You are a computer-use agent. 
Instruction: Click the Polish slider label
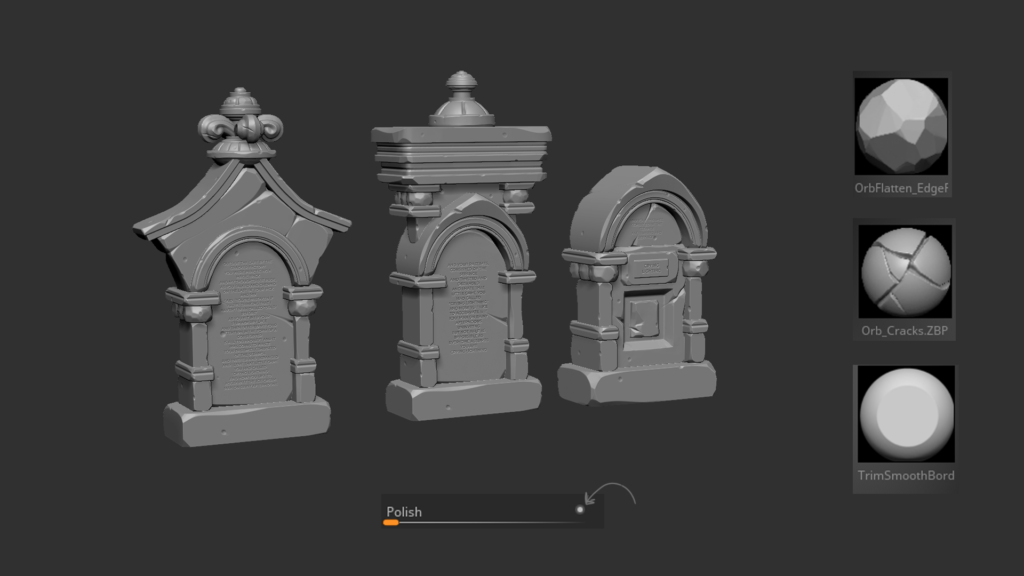pos(404,511)
